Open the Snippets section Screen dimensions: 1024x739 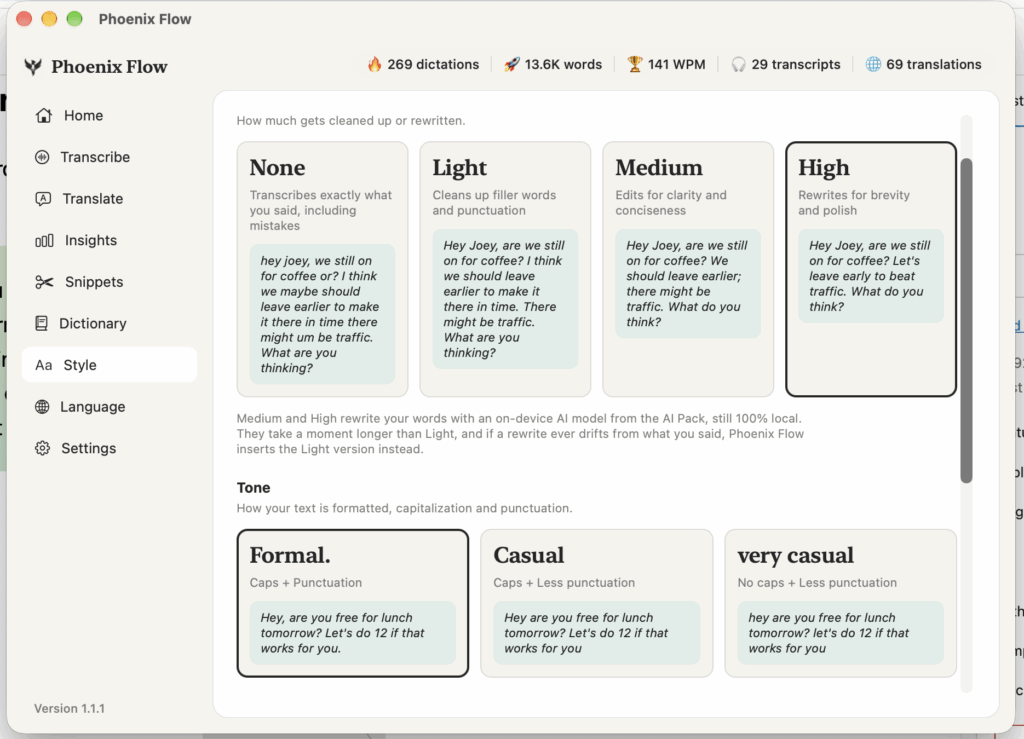click(x=109, y=282)
